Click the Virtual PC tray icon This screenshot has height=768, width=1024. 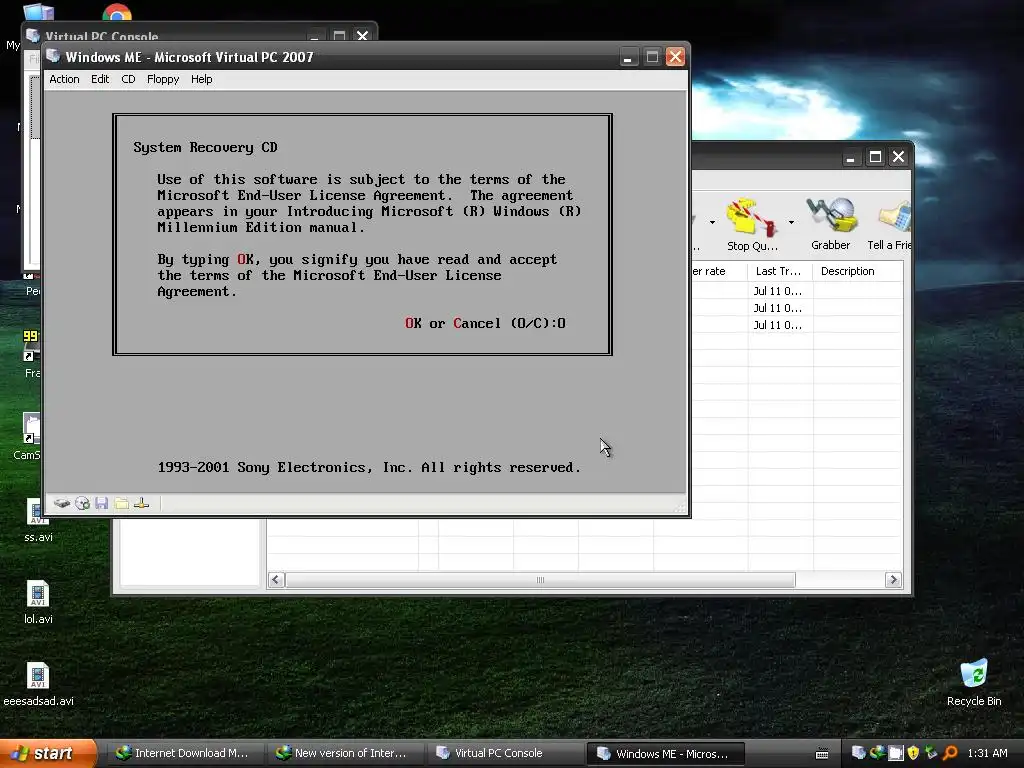859,753
